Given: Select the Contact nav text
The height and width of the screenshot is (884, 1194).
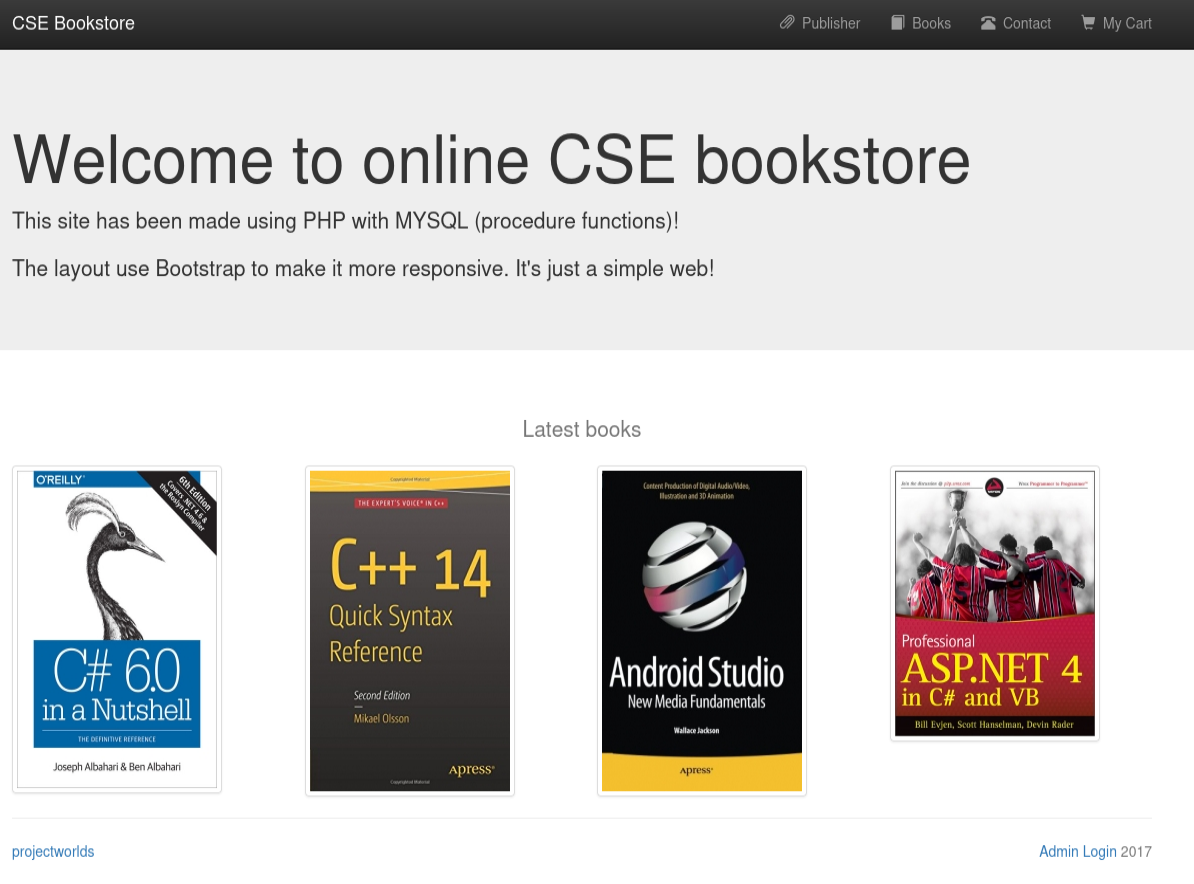Looking at the screenshot, I should (x=1027, y=23).
